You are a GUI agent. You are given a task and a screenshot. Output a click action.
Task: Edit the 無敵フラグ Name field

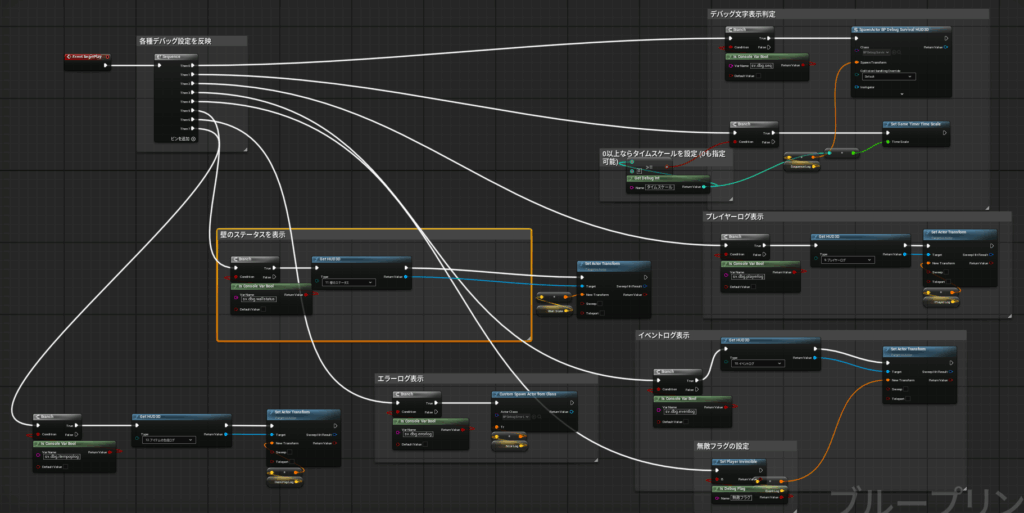click(x=743, y=498)
